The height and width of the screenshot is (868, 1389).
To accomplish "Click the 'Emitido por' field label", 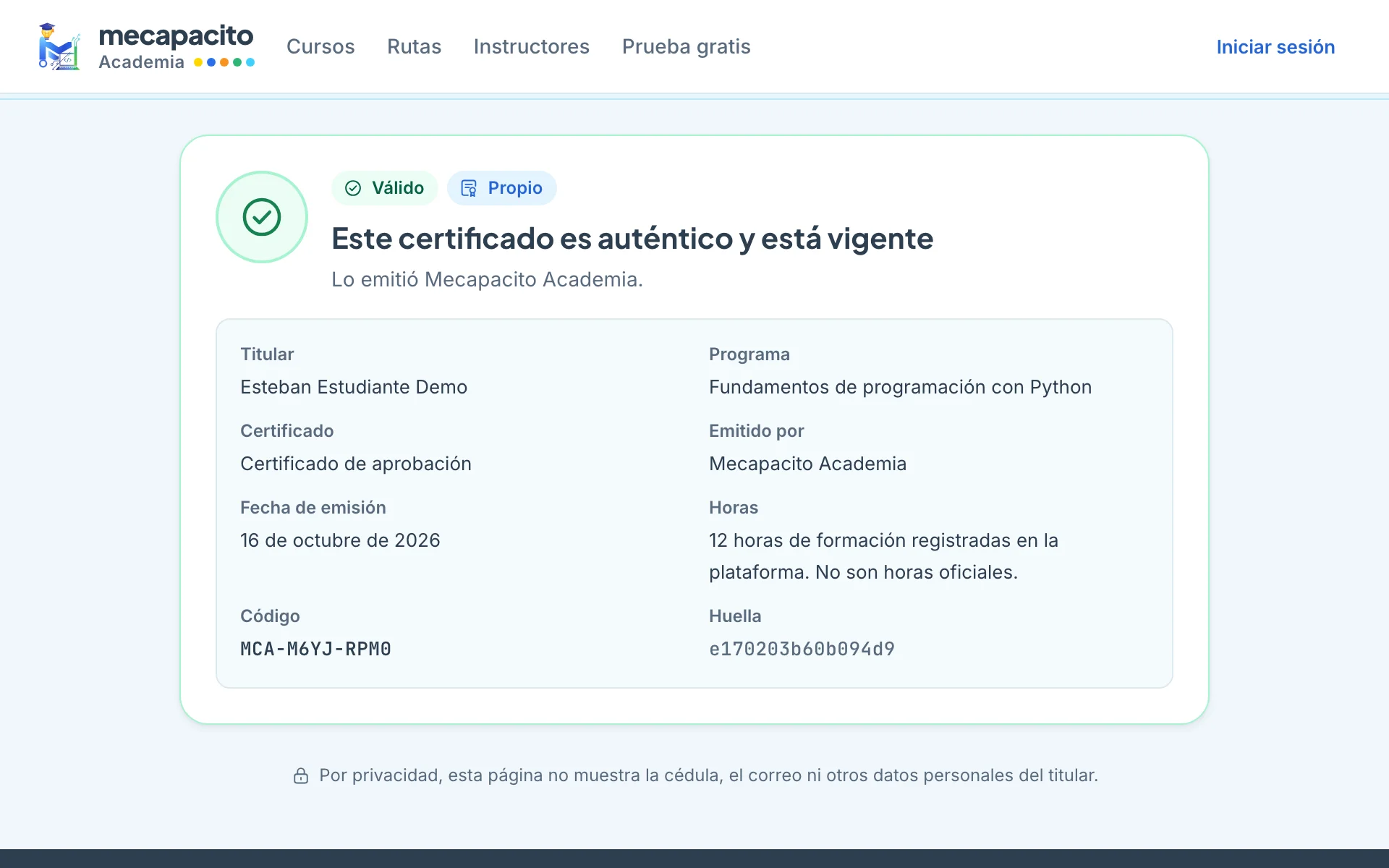I will coord(756,431).
